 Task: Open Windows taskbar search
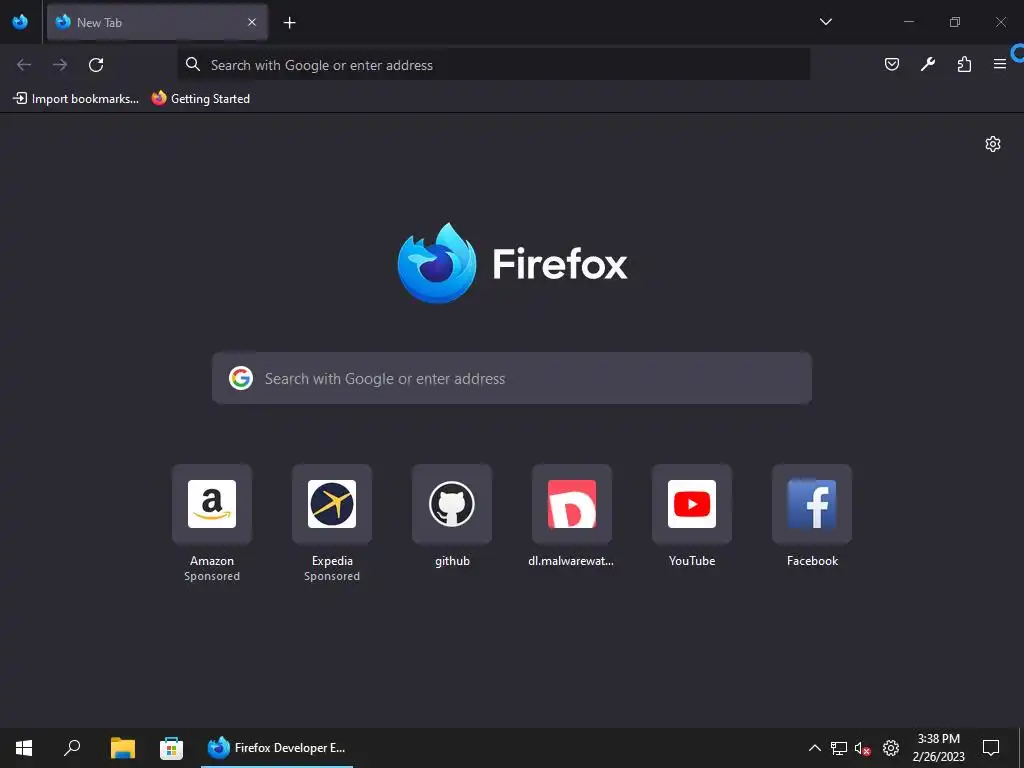click(72, 748)
